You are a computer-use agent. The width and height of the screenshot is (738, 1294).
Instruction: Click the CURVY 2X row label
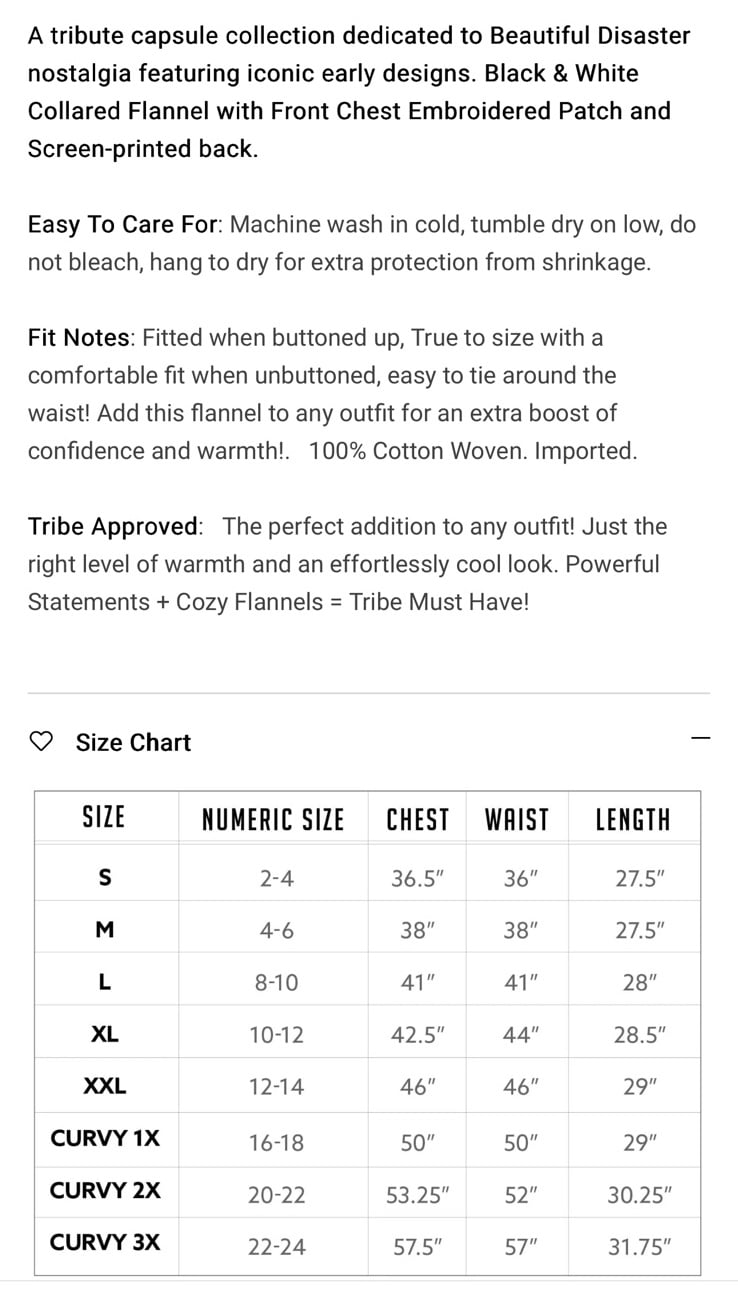tap(105, 1191)
